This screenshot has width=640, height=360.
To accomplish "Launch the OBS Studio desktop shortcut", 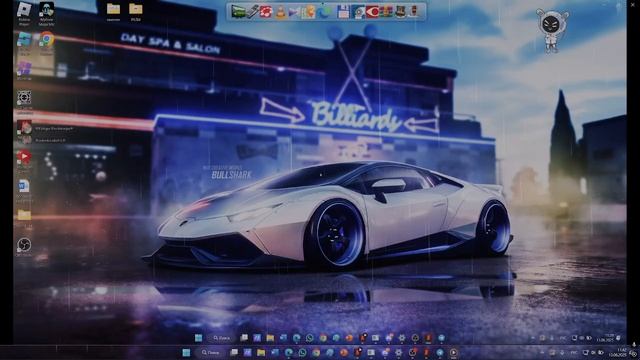I will coord(24,244).
